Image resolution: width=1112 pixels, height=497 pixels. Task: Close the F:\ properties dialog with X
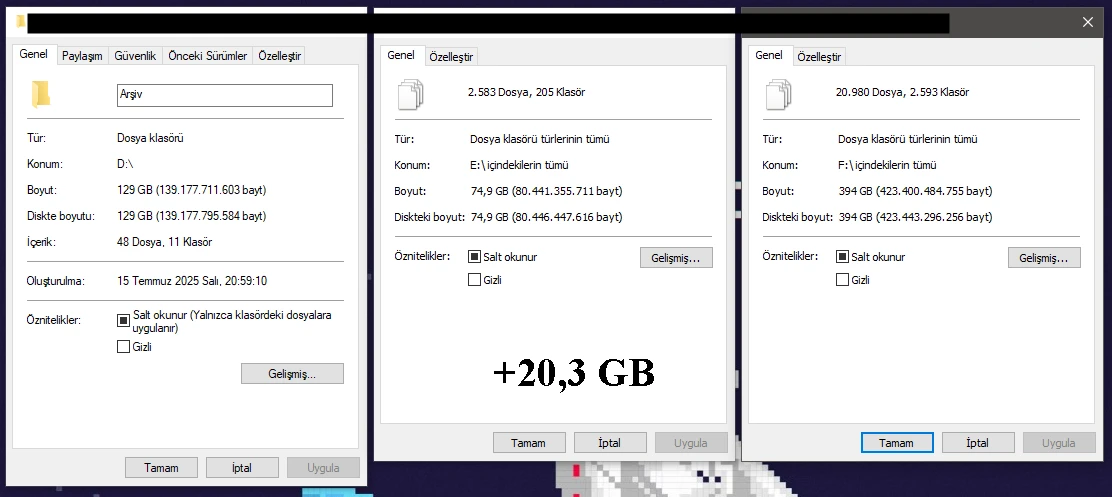(1088, 22)
